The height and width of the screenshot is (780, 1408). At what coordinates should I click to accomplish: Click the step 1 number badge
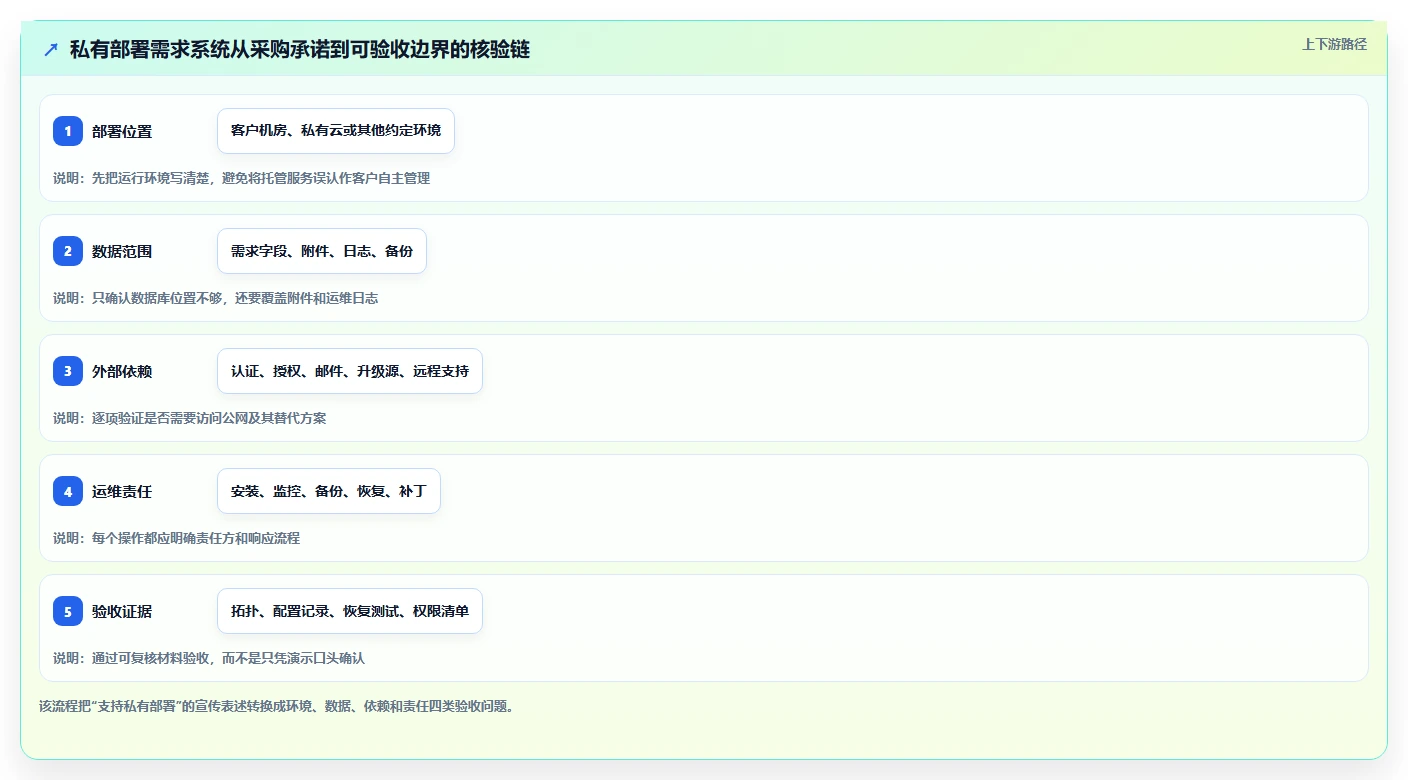coord(68,131)
